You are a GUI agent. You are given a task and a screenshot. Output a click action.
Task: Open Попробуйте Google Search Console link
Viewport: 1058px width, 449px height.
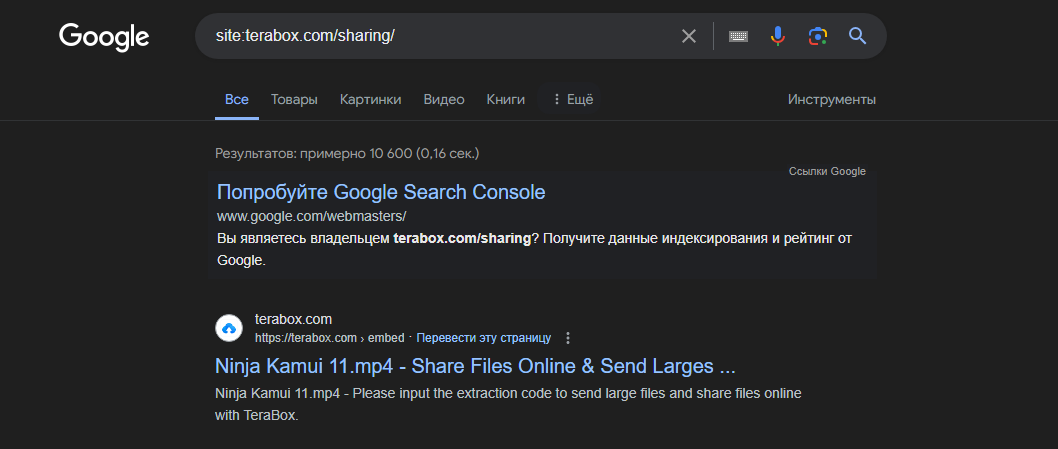click(x=381, y=192)
